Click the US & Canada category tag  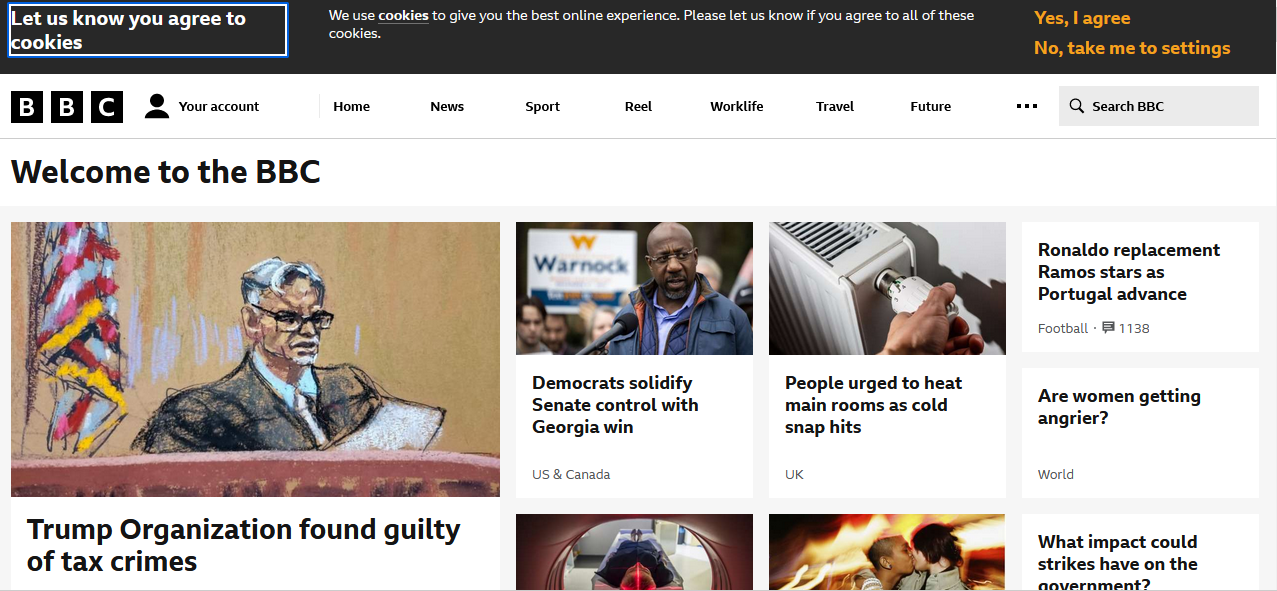(x=571, y=474)
